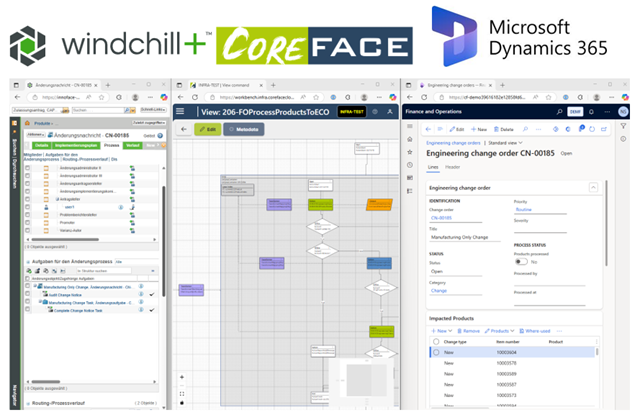Viewport: 640px width, 415px height.
Task: Switch to the Implementierungsplan tab
Action: 76,145
